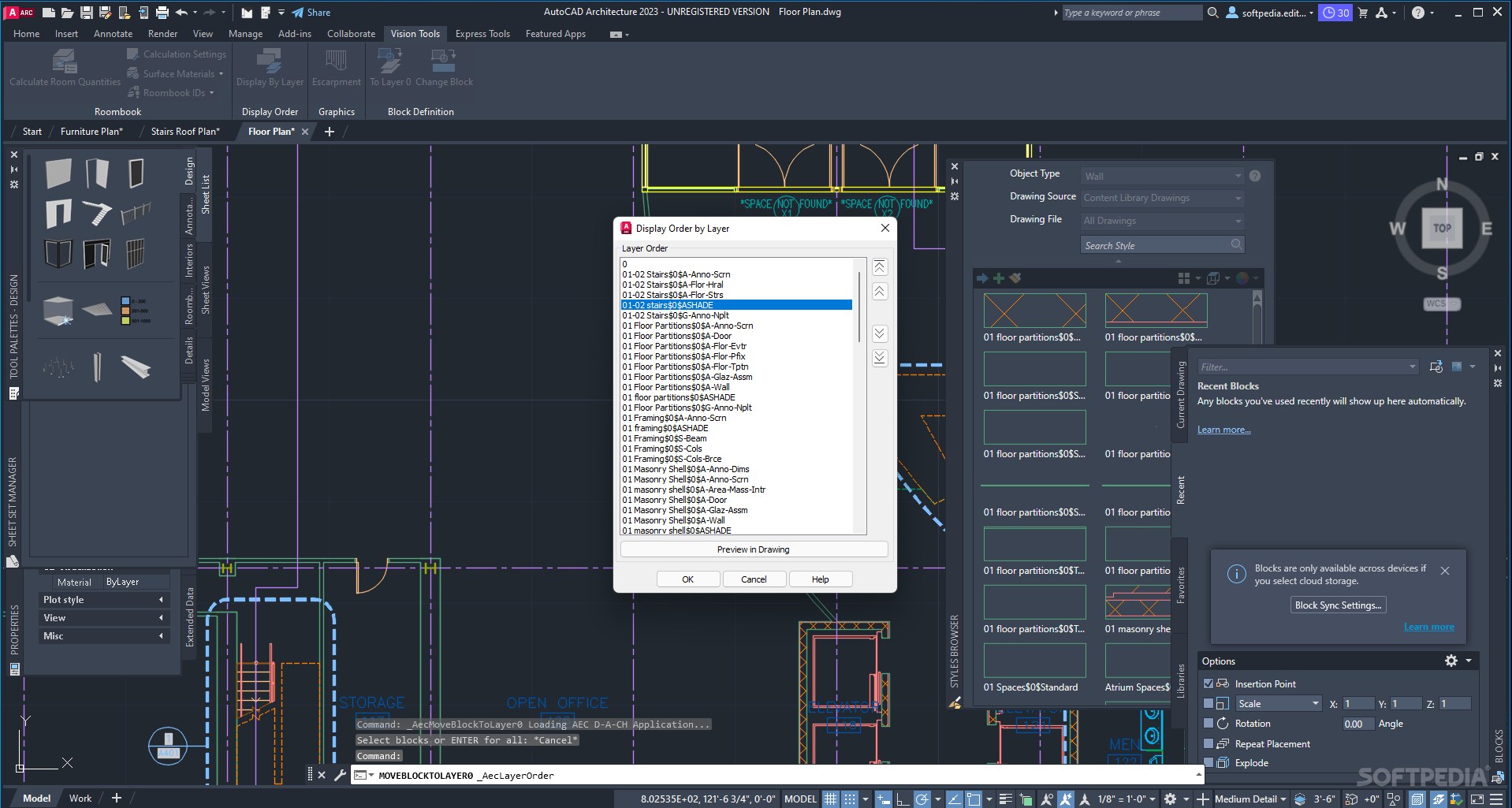Open the Drawing Source dropdown
Viewport: 1512px width, 808px height.
[1163, 198]
